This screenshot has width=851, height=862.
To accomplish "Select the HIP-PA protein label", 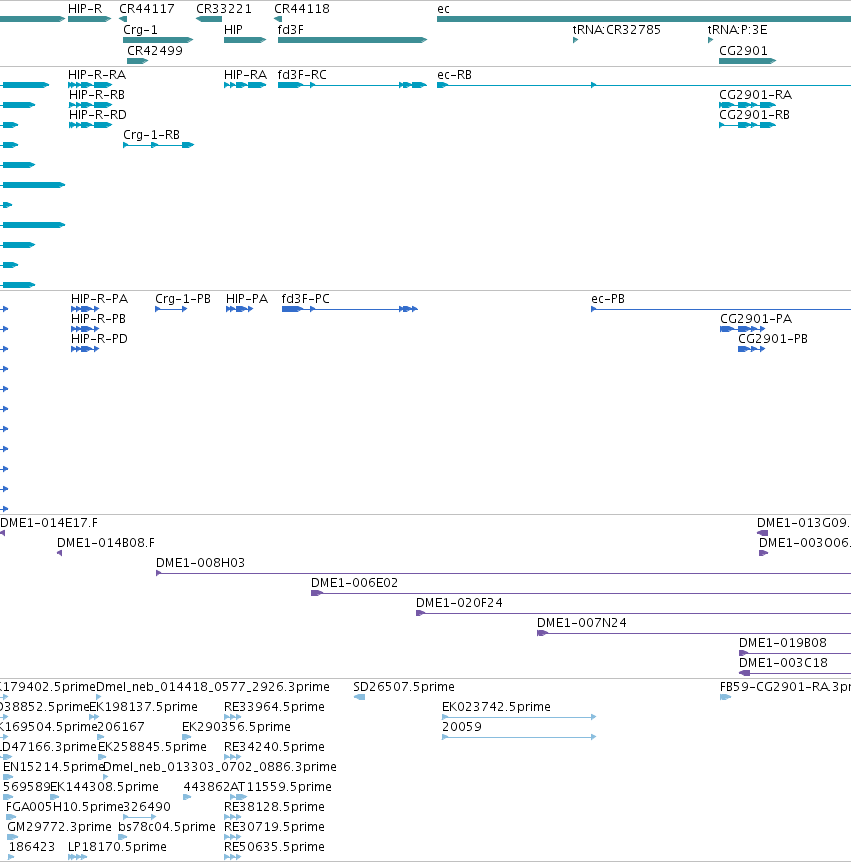I will [247, 299].
